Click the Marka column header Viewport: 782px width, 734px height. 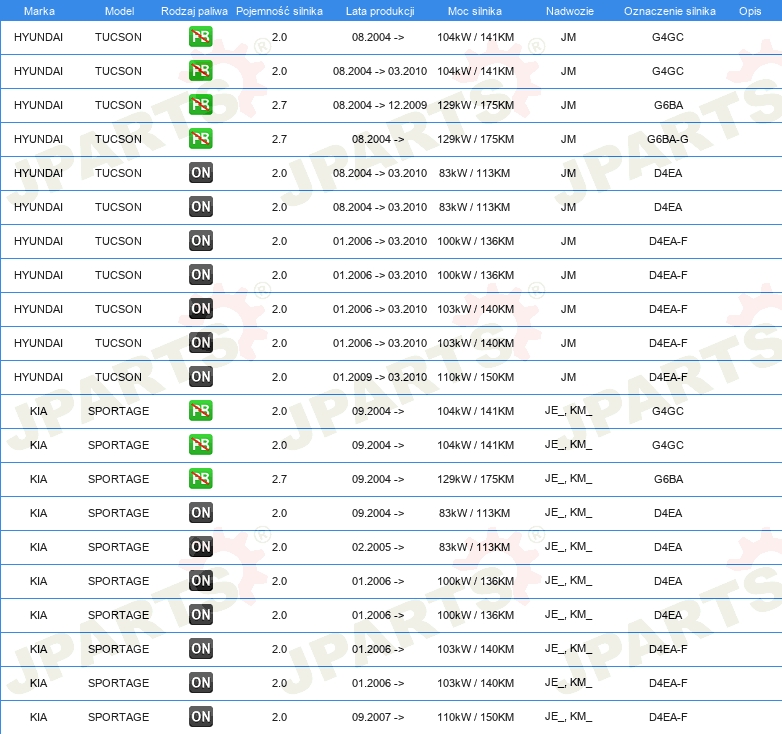tap(39, 11)
